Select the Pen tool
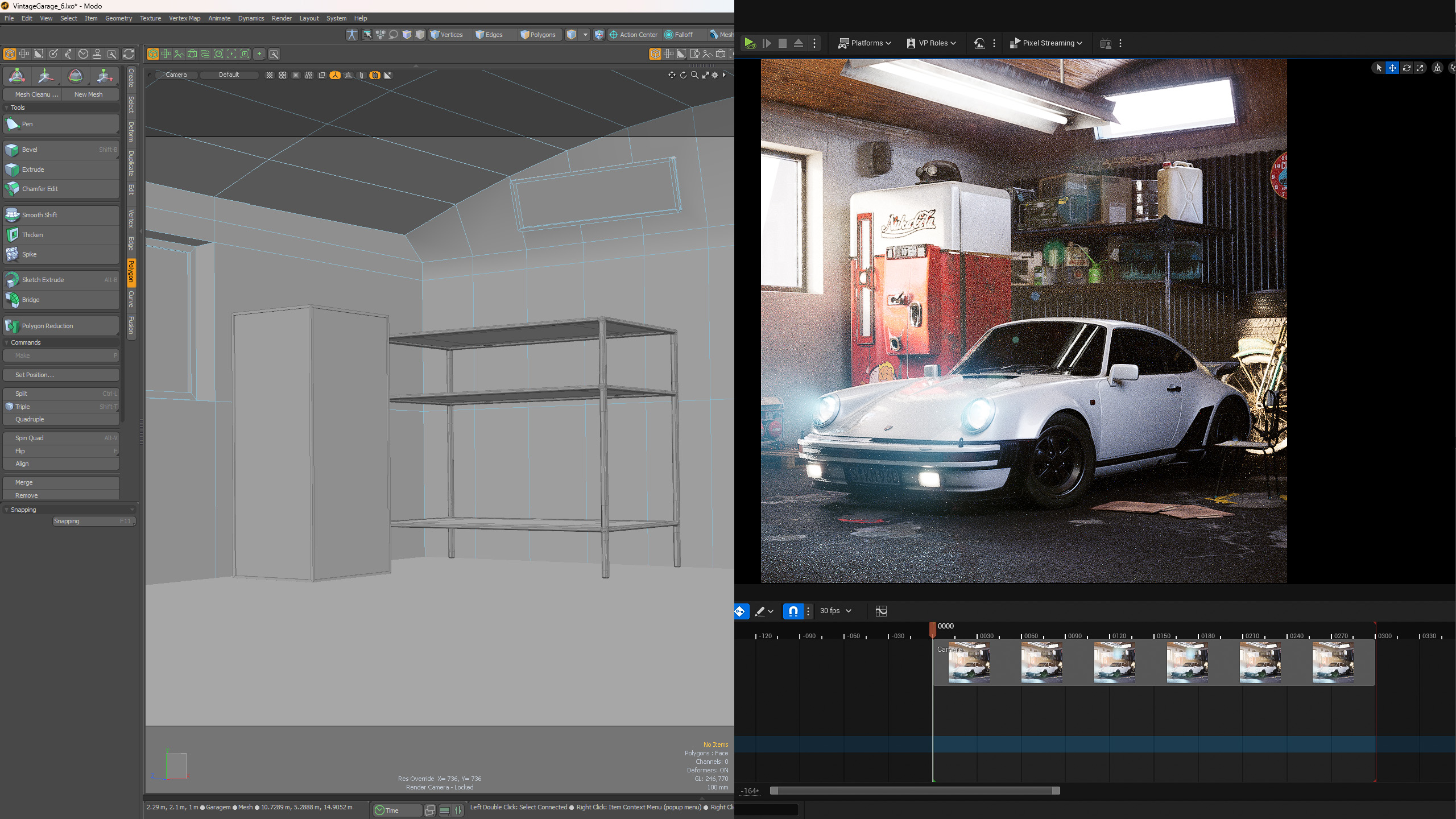This screenshot has width=1456, height=819. tap(61, 124)
